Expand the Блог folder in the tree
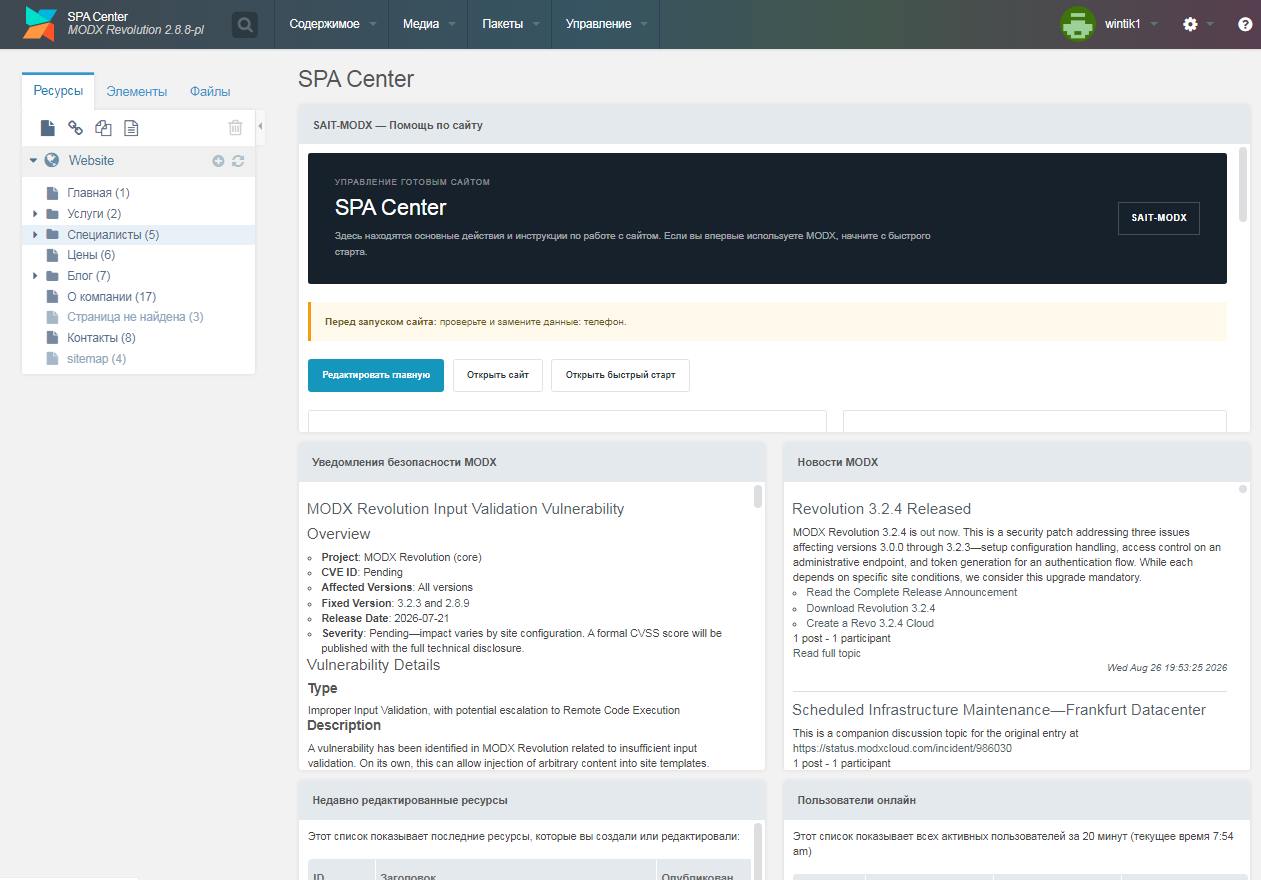 click(35, 276)
